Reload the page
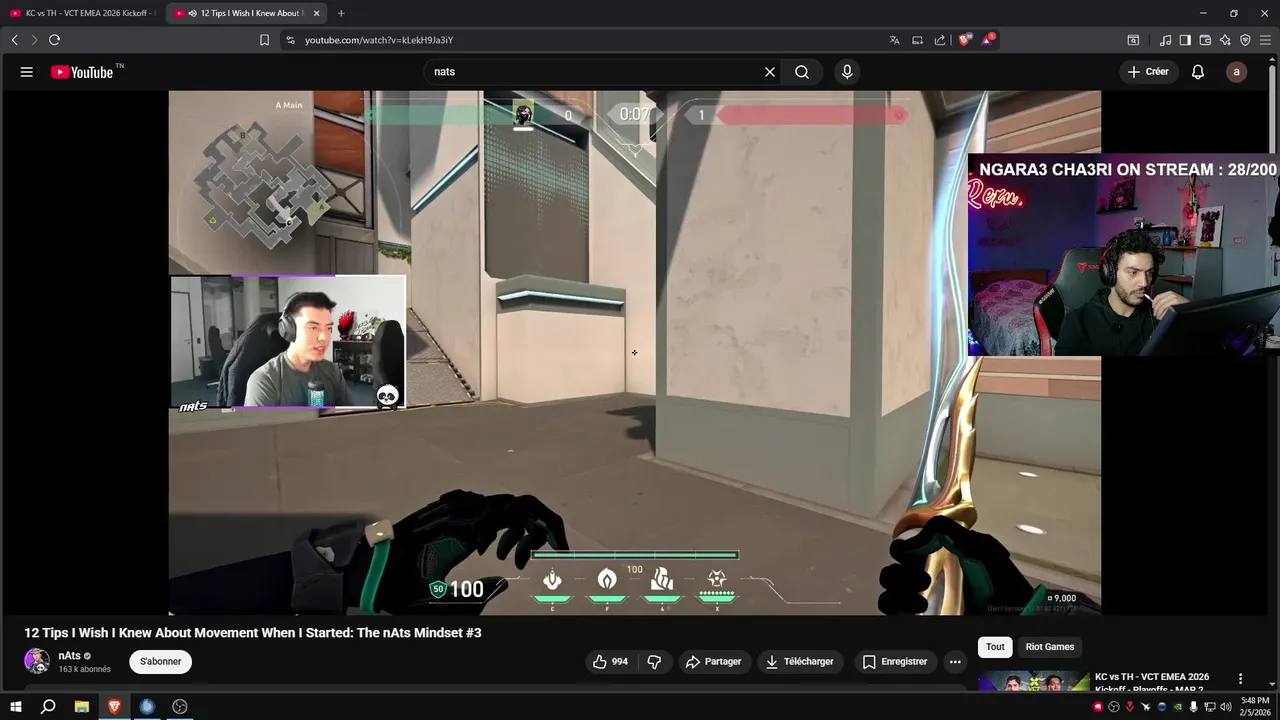Image resolution: width=1280 pixels, height=720 pixels. (x=54, y=40)
